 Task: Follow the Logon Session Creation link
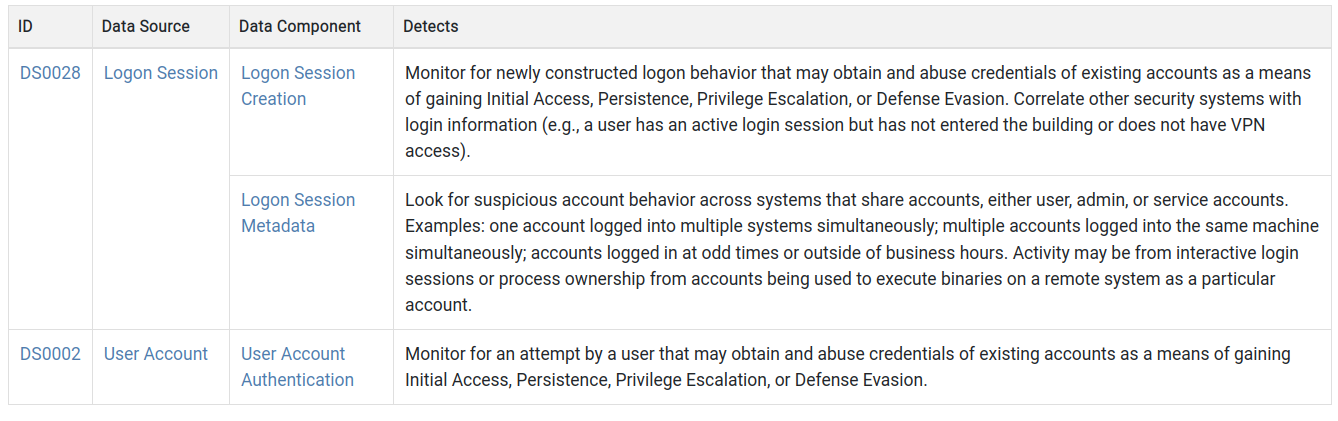298,86
